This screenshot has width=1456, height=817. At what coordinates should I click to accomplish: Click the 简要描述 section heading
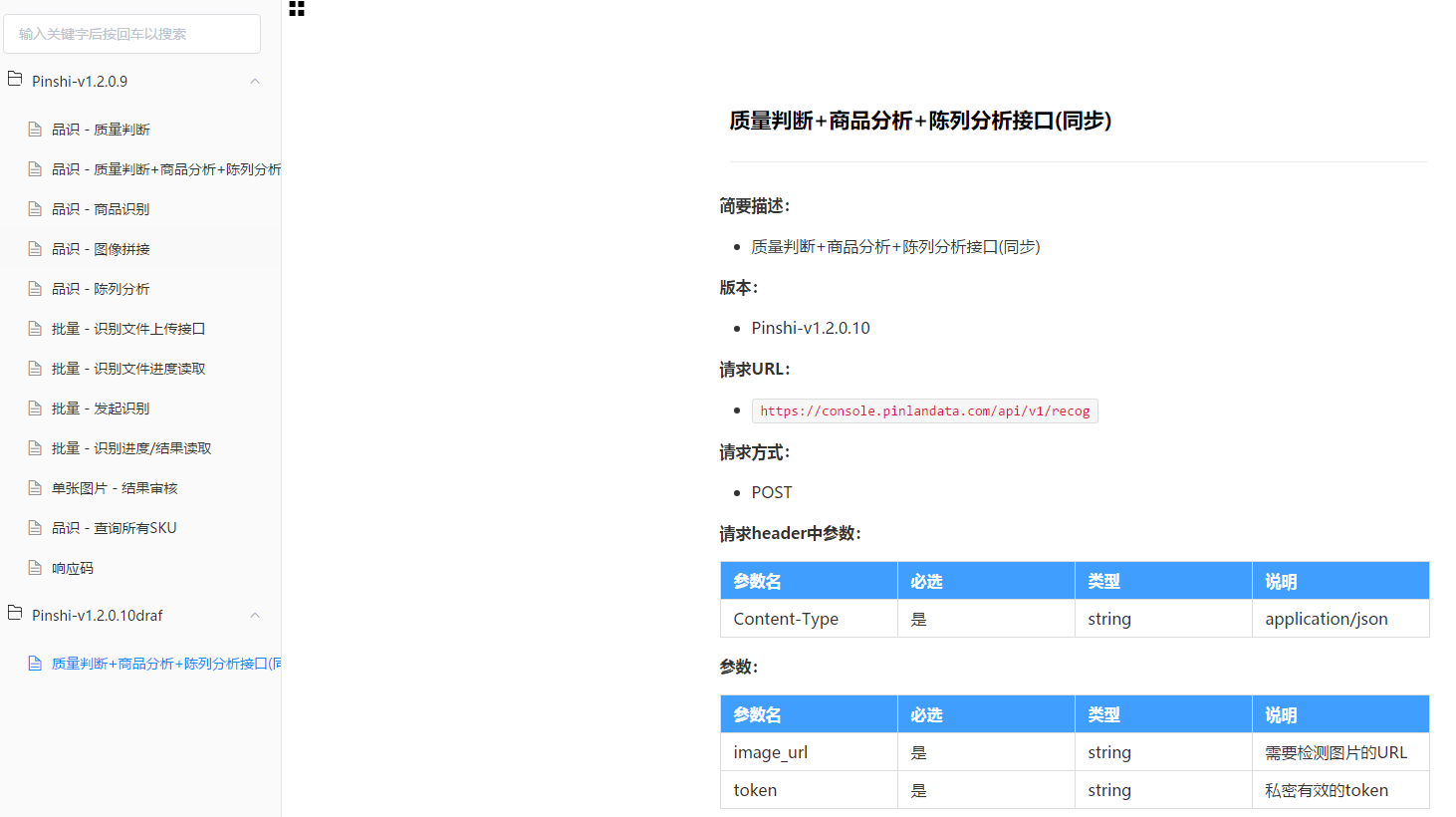pyautogui.click(x=755, y=206)
